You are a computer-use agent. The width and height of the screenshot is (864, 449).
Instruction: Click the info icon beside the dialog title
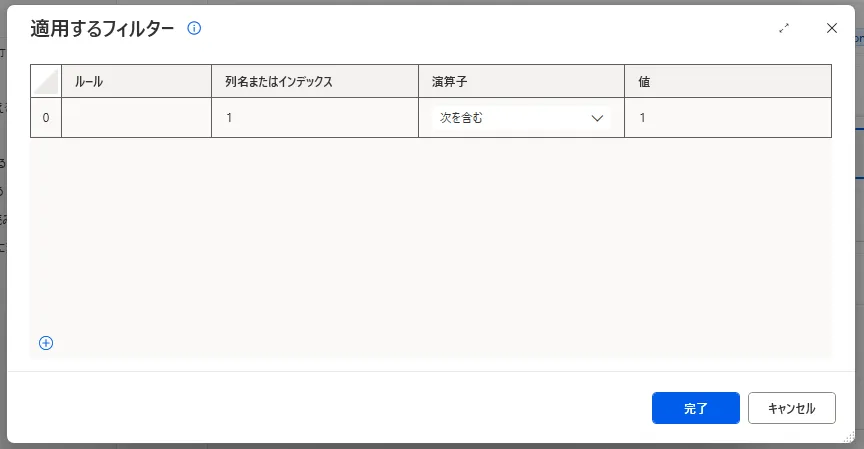[x=194, y=29]
